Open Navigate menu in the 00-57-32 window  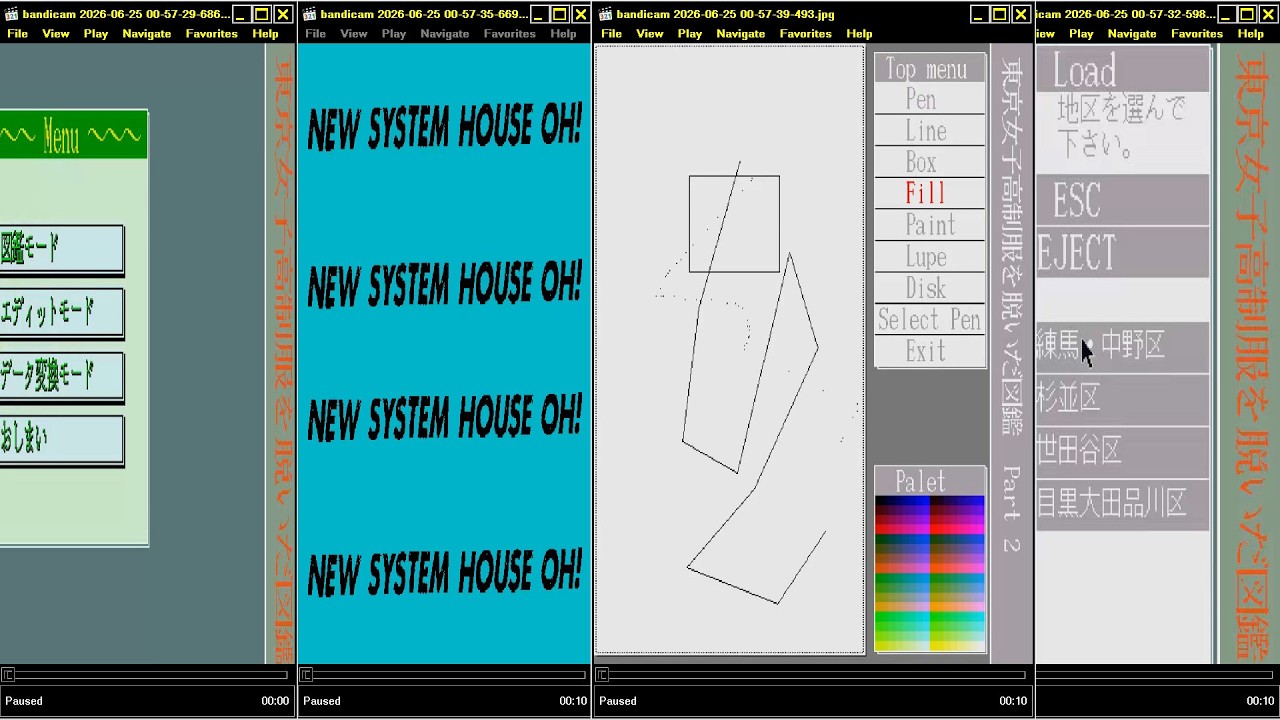(x=1132, y=33)
